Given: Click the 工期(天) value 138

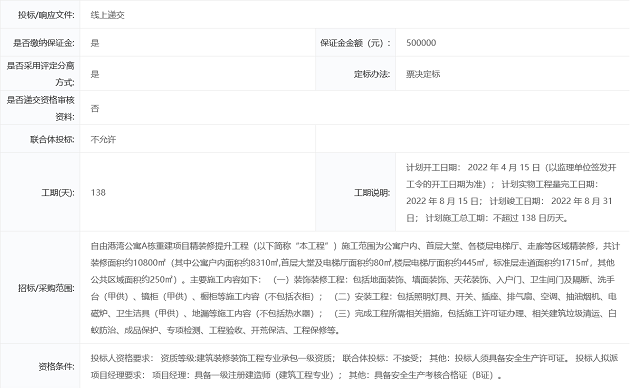Looking at the screenshot, I should tap(98, 192).
